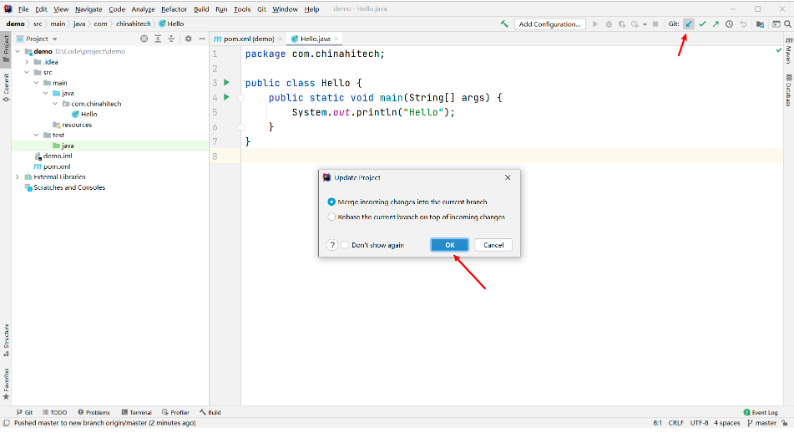The width and height of the screenshot is (794, 432).
Task: Click chinahitech in the breadcrumb path
Action: pyautogui.click(x=133, y=24)
